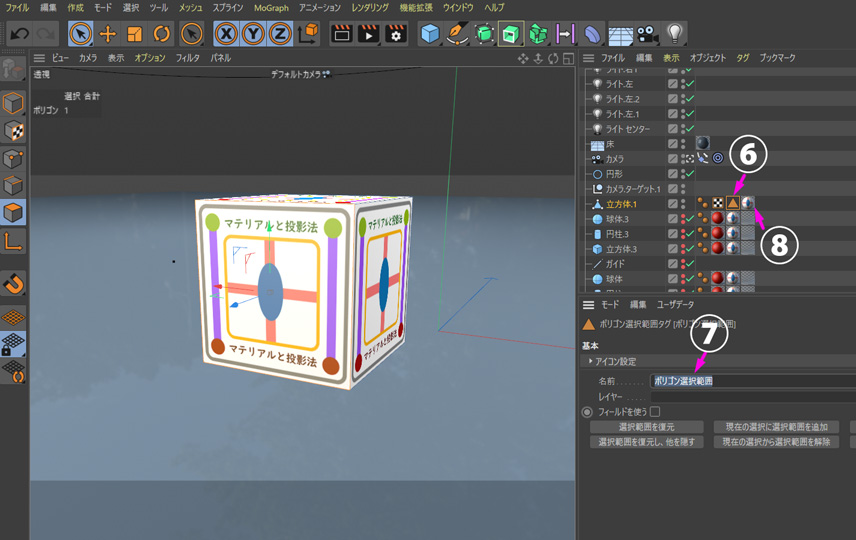Open the viewport hamburger menu
Screen dimensions: 856x540
click(x=39, y=58)
